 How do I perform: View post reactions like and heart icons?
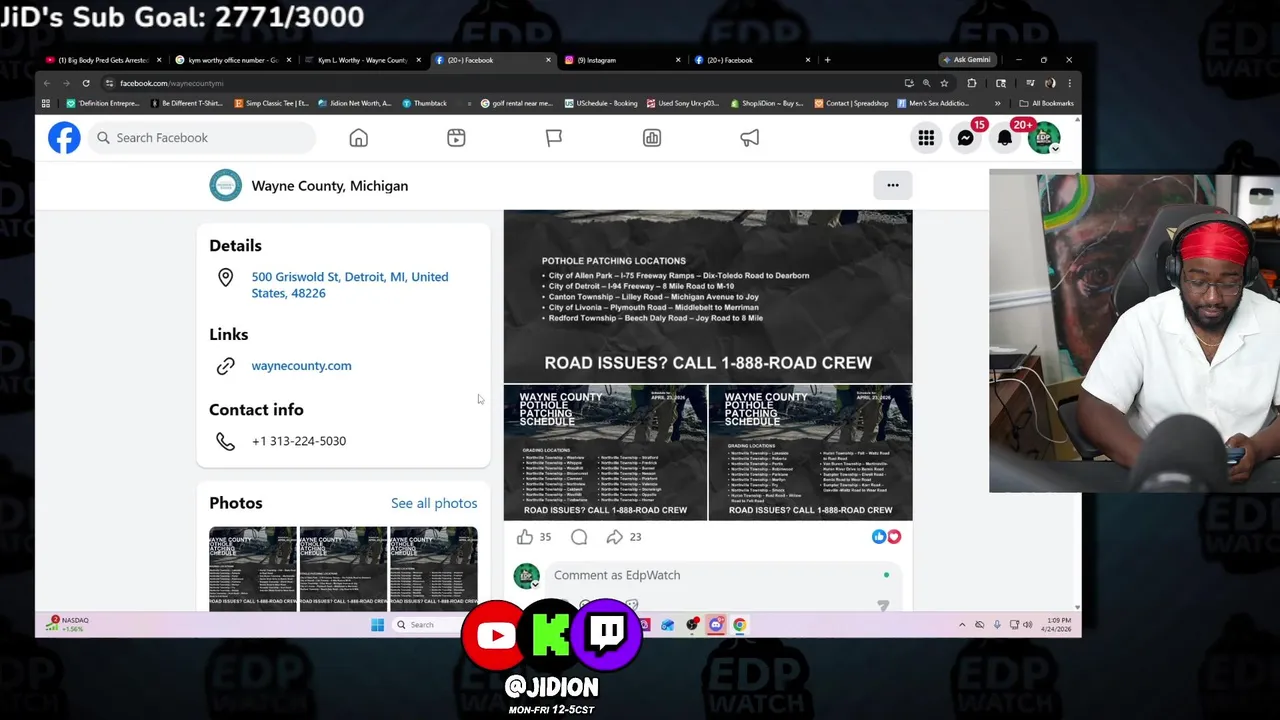pos(886,537)
